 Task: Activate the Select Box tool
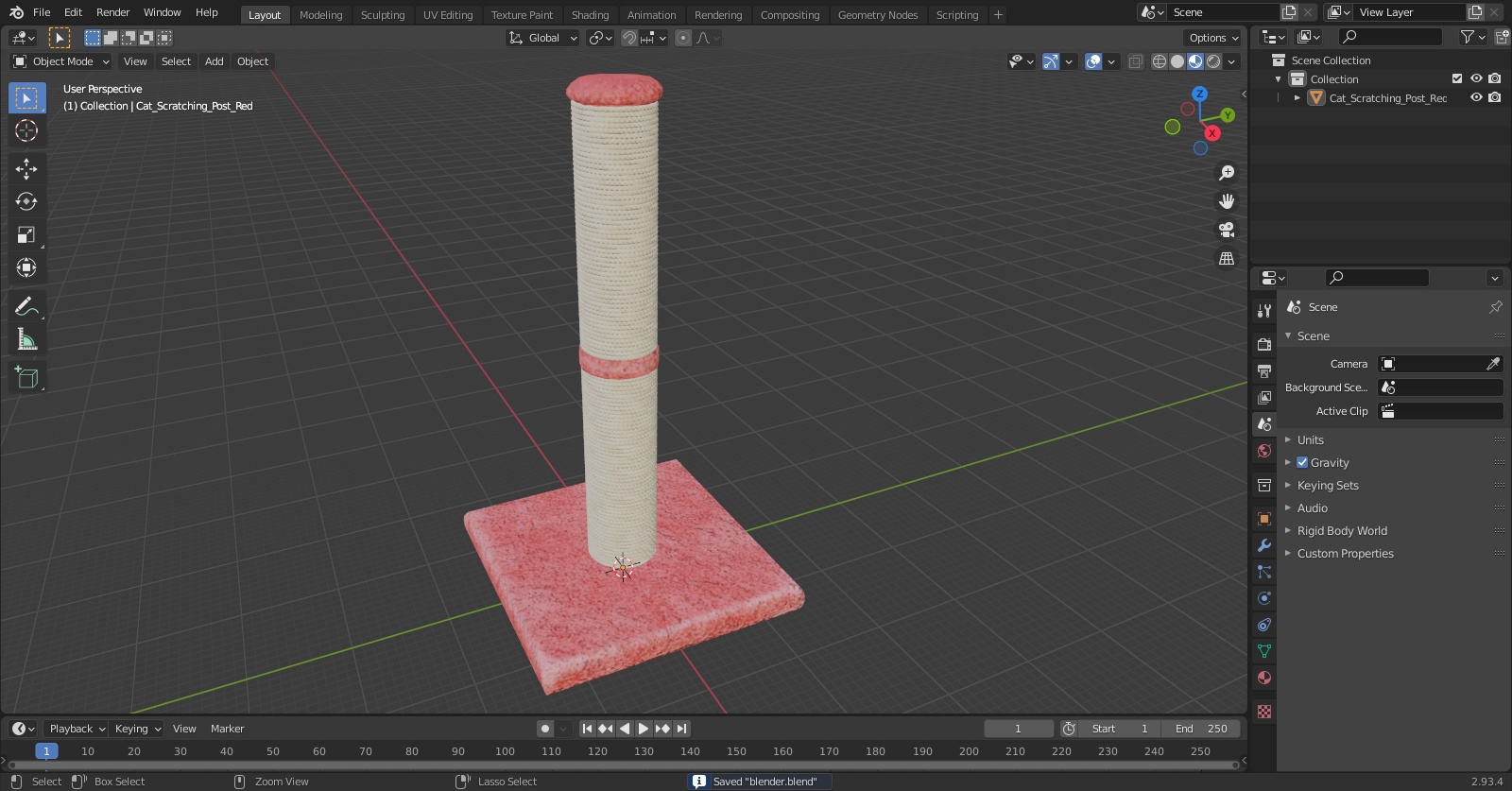tap(26, 97)
